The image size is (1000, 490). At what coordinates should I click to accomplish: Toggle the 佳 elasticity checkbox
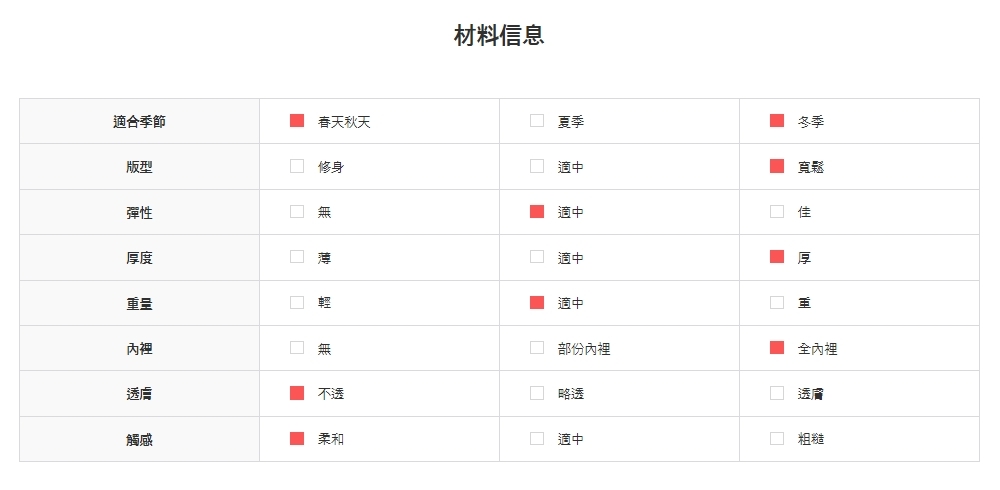777,212
